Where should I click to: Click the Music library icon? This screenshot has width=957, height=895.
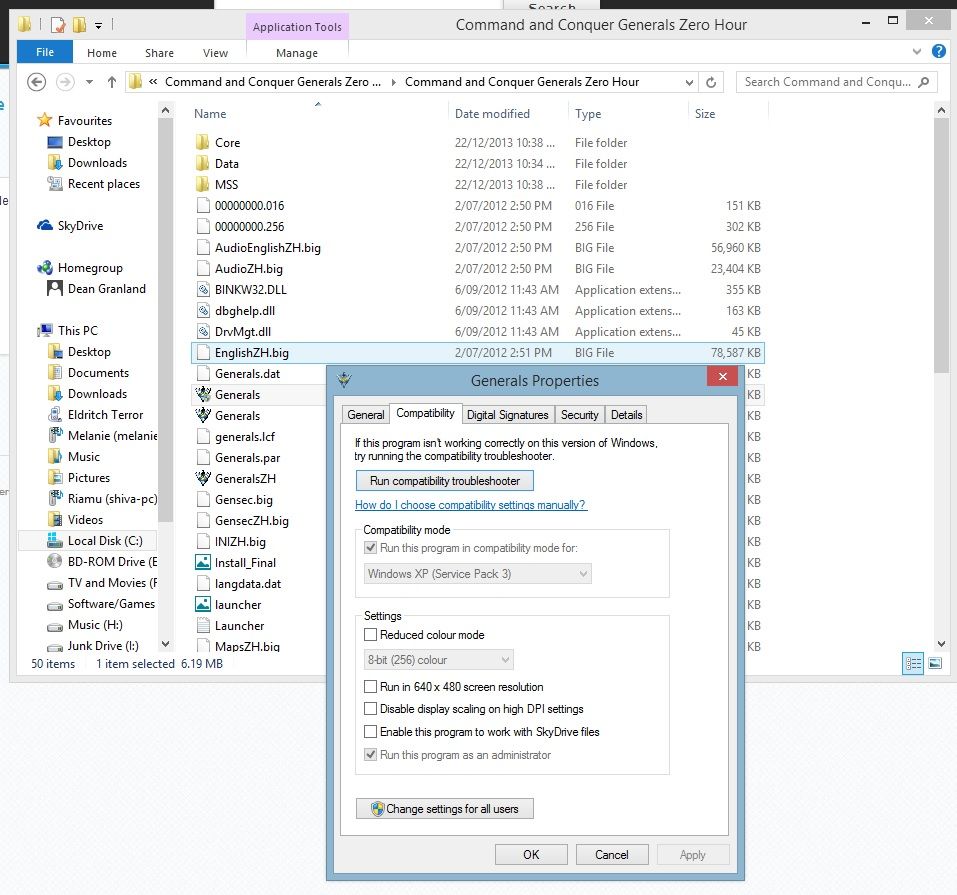coord(55,457)
